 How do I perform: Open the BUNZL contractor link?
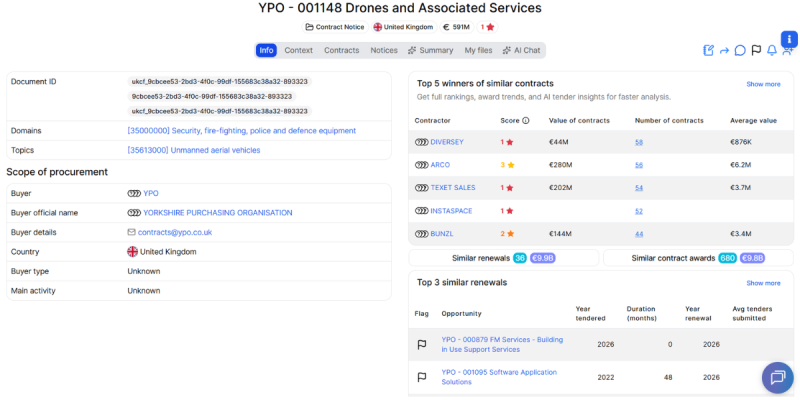pyautogui.click(x=442, y=234)
